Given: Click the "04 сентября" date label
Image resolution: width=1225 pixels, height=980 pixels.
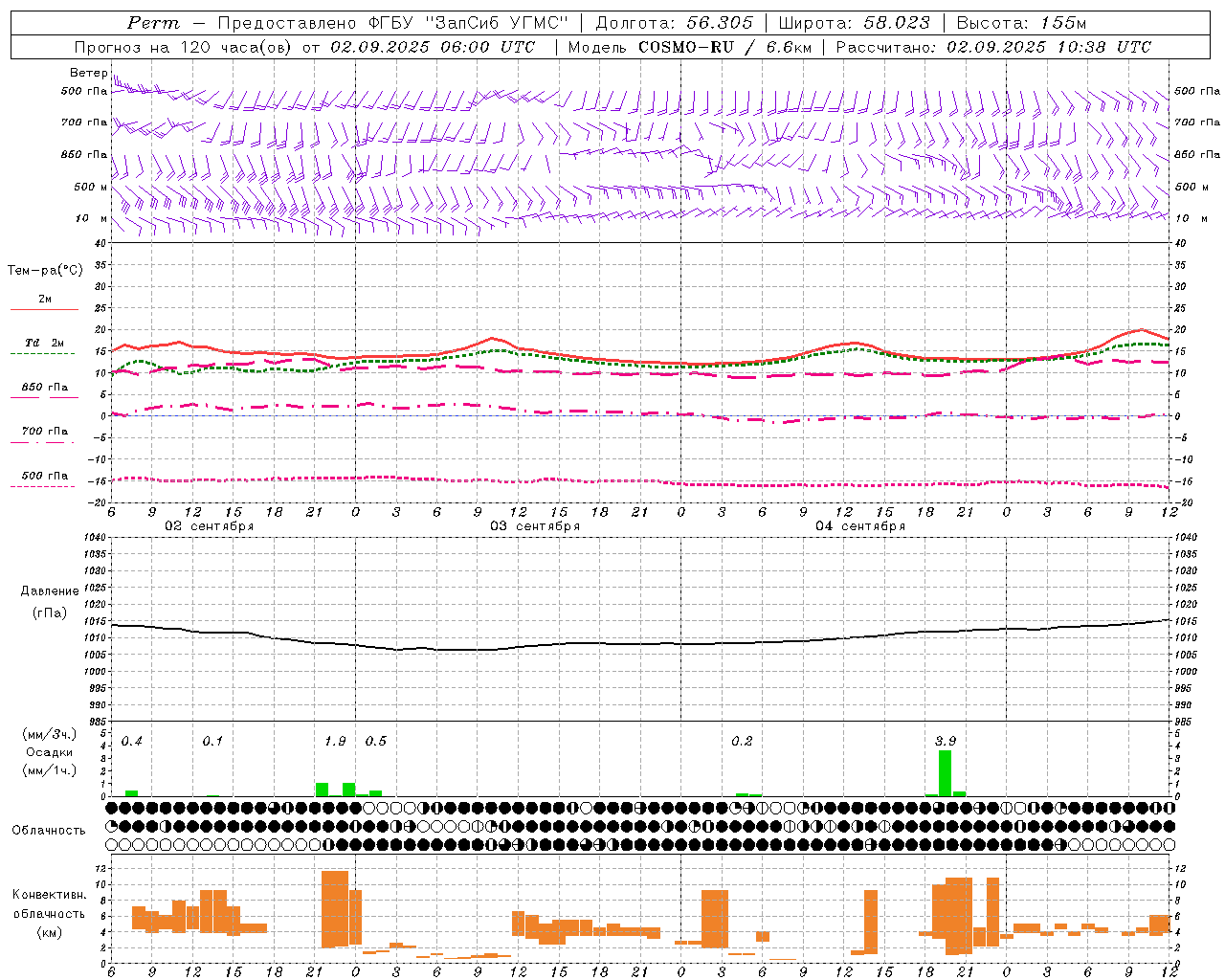Looking at the screenshot, I should 860,526.
